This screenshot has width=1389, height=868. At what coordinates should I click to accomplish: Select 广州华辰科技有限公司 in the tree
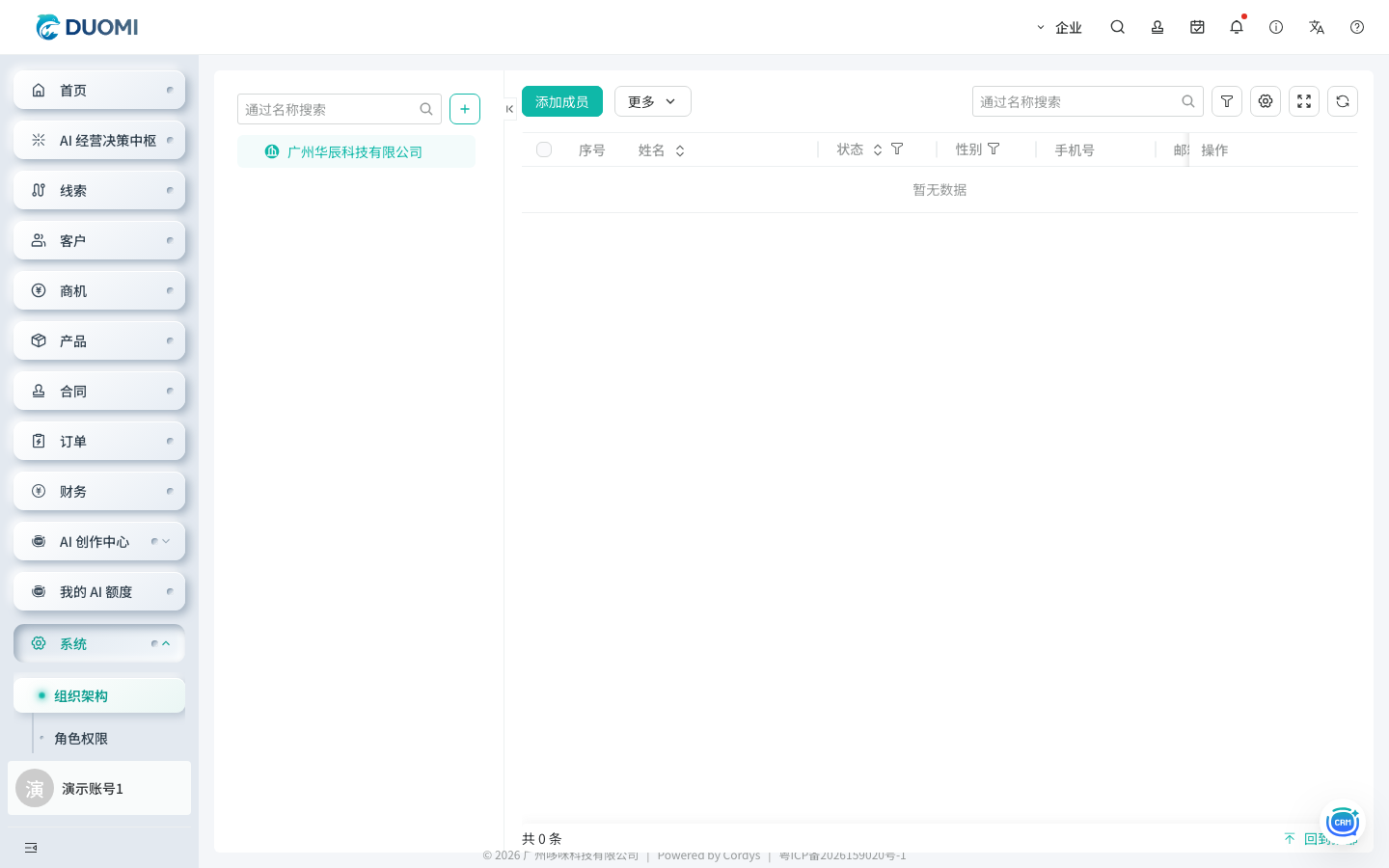[357, 151]
